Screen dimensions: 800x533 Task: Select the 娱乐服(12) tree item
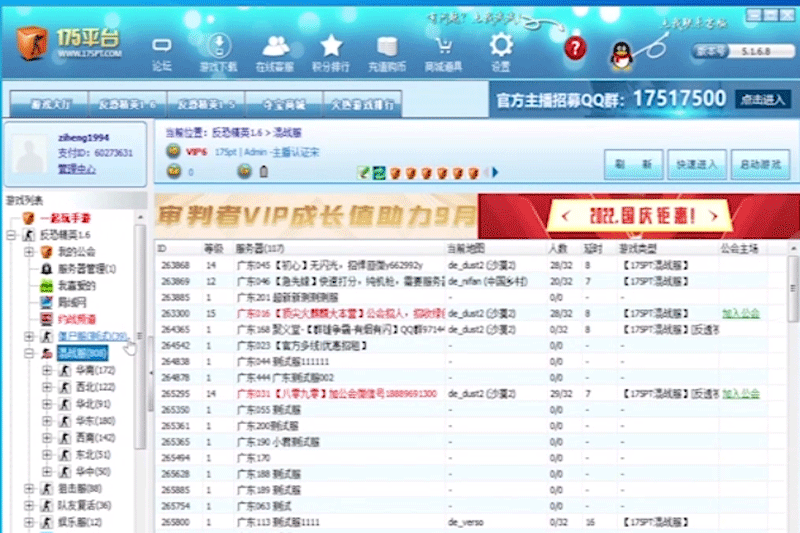click(x=80, y=522)
